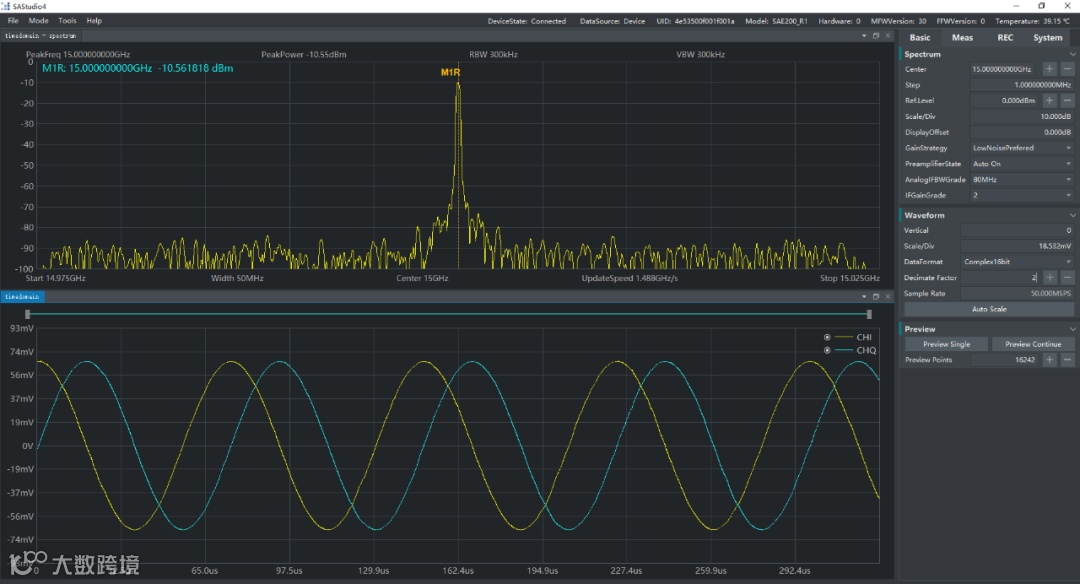
Task: Open timedomain pane options arrow
Action: pyautogui.click(x=864, y=297)
